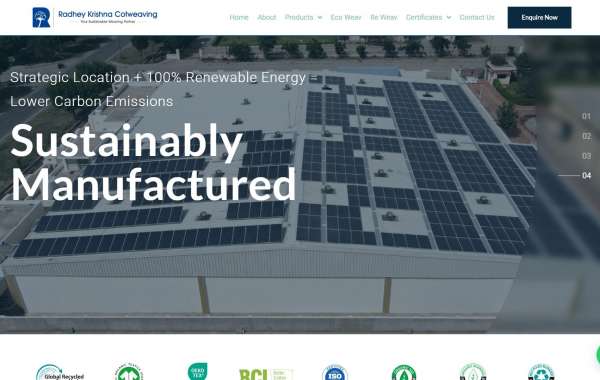Click the BCI Better Cotton logo

[x=266, y=374]
